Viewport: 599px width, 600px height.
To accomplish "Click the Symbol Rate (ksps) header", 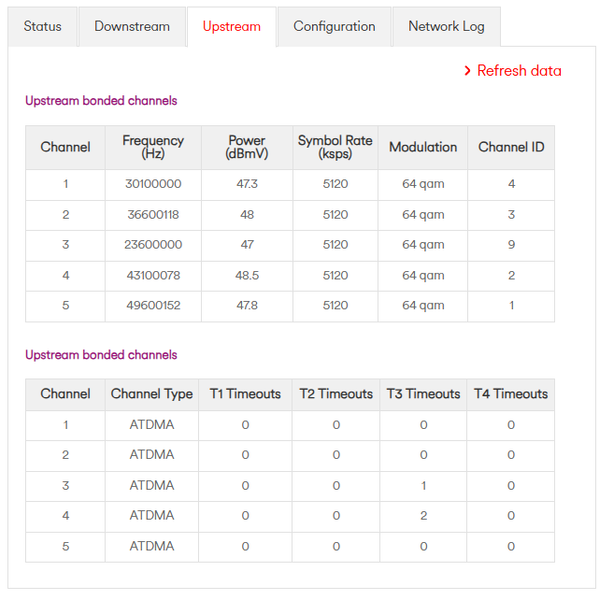I will coord(335,147).
